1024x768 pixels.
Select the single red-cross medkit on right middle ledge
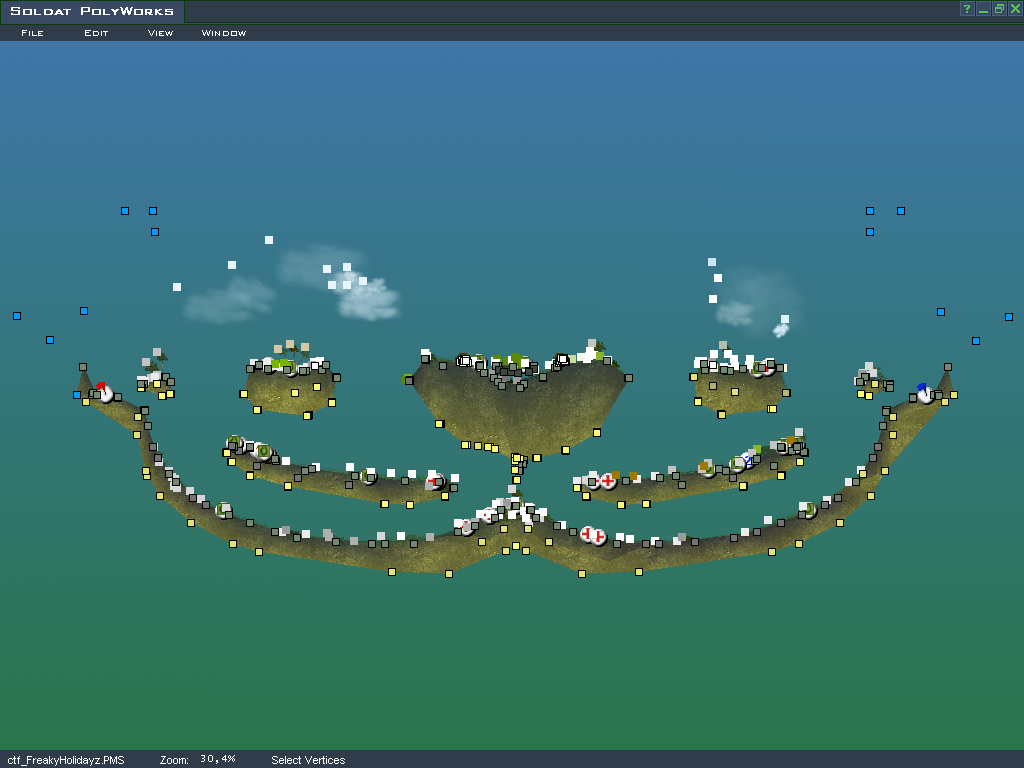tap(608, 481)
